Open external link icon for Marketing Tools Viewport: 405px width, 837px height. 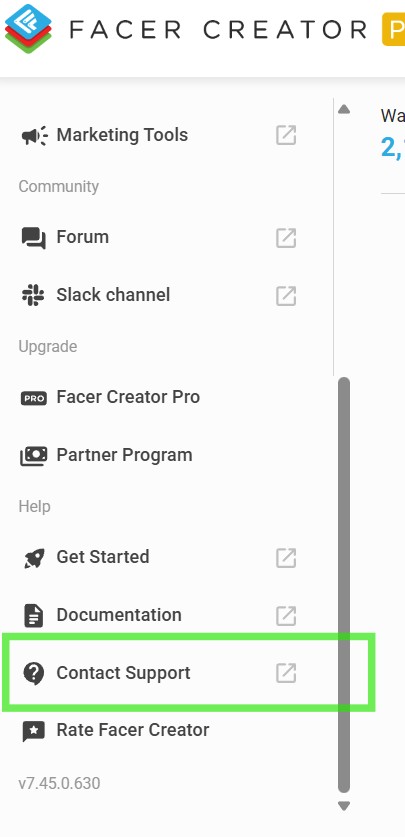click(286, 136)
